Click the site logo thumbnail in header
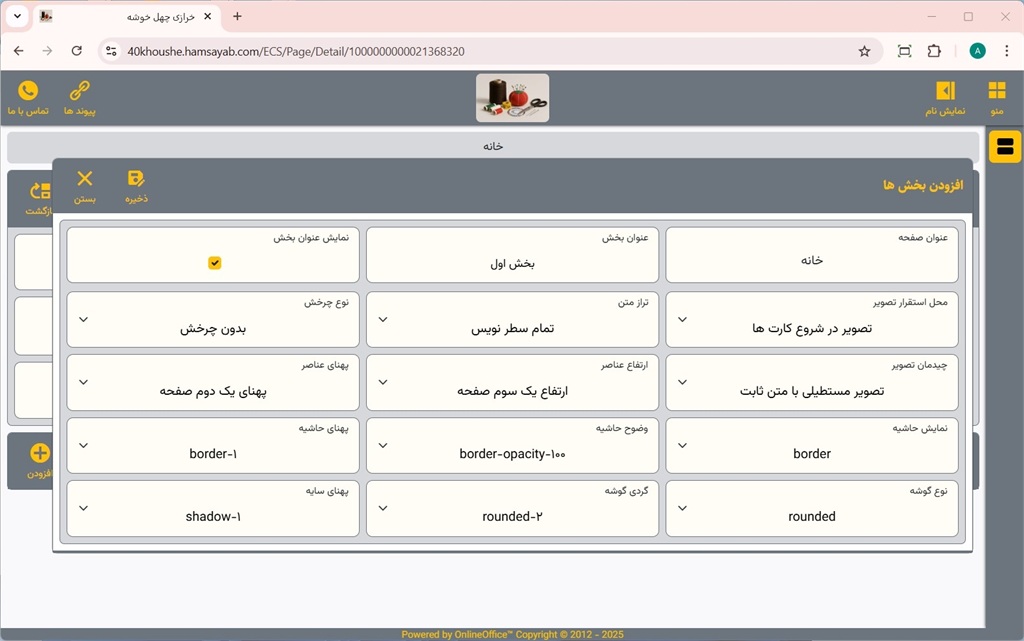The height and width of the screenshot is (641, 1024). (x=512, y=98)
